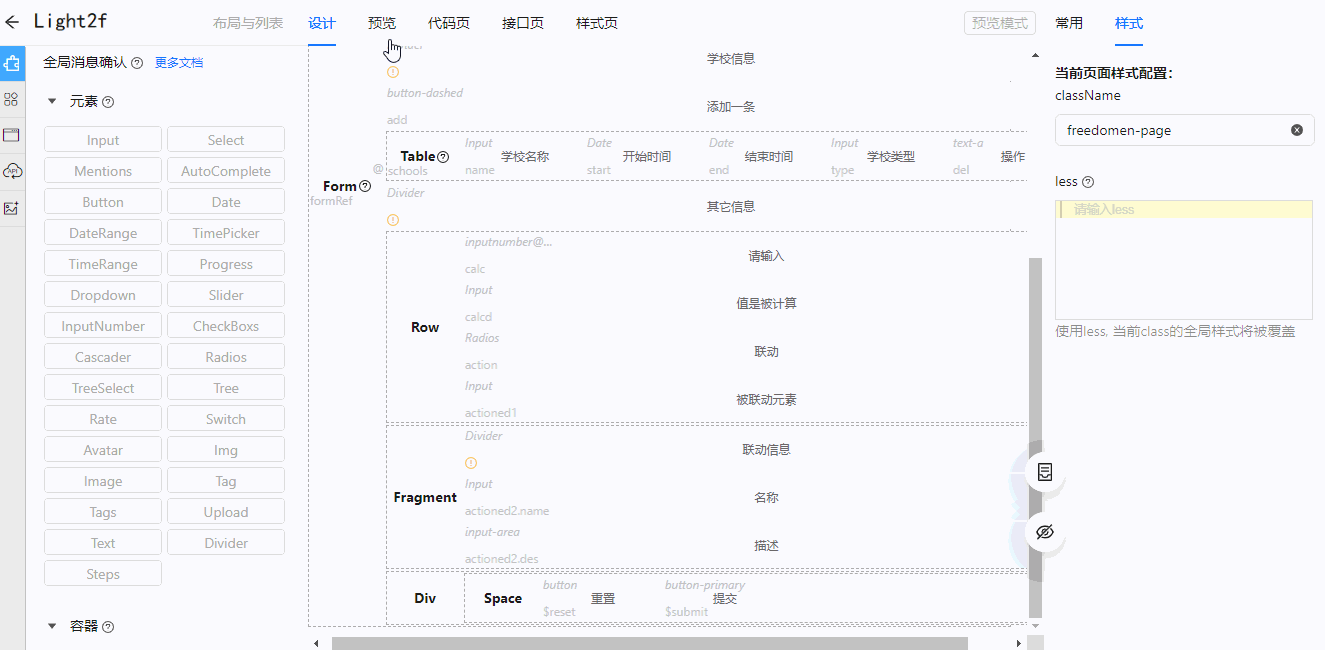Screen dimensions: 1325x650
Task: Pick the Dropdown element button
Action: pyautogui.click(x=103, y=295)
